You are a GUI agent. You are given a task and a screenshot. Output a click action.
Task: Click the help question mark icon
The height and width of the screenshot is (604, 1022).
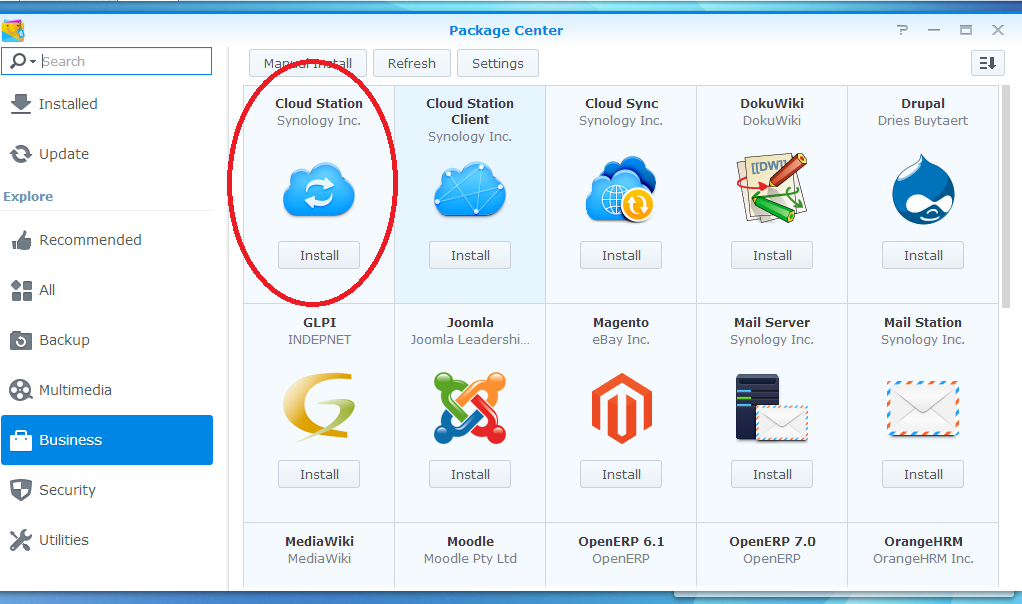(x=902, y=30)
